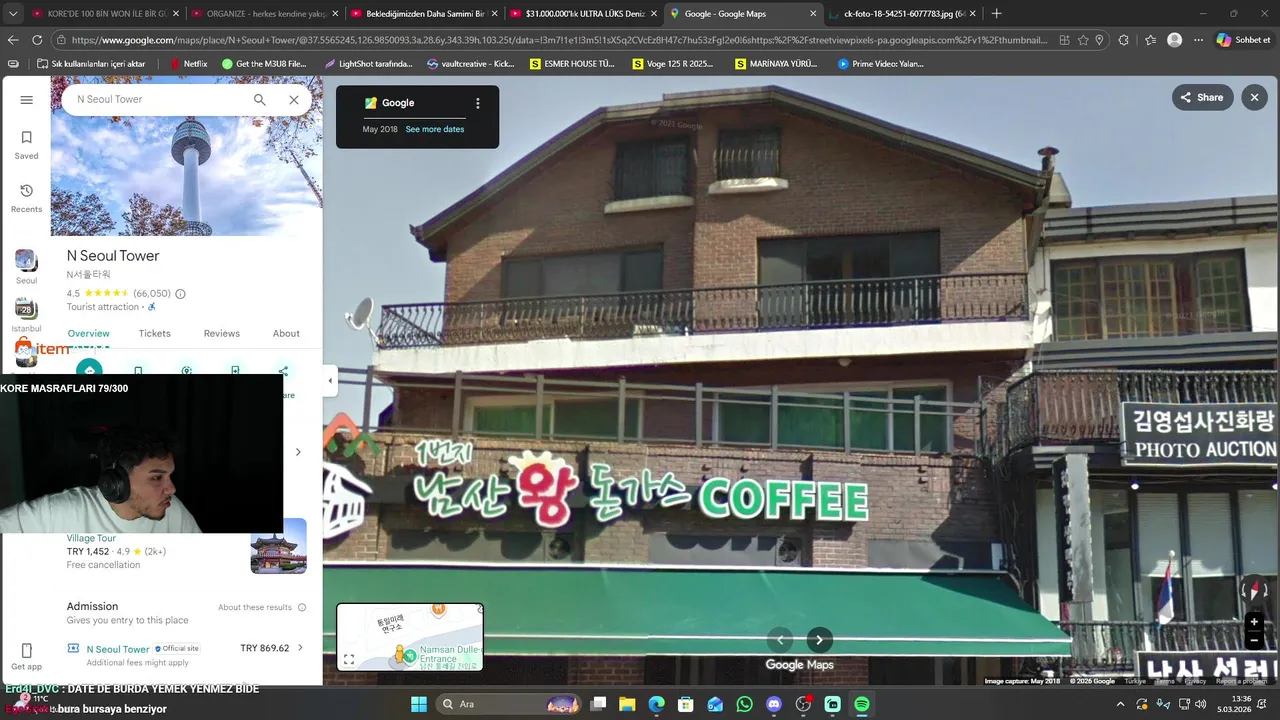1280x720 pixels.
Task: Click the Send to phone icon
Action: [235, 370]
